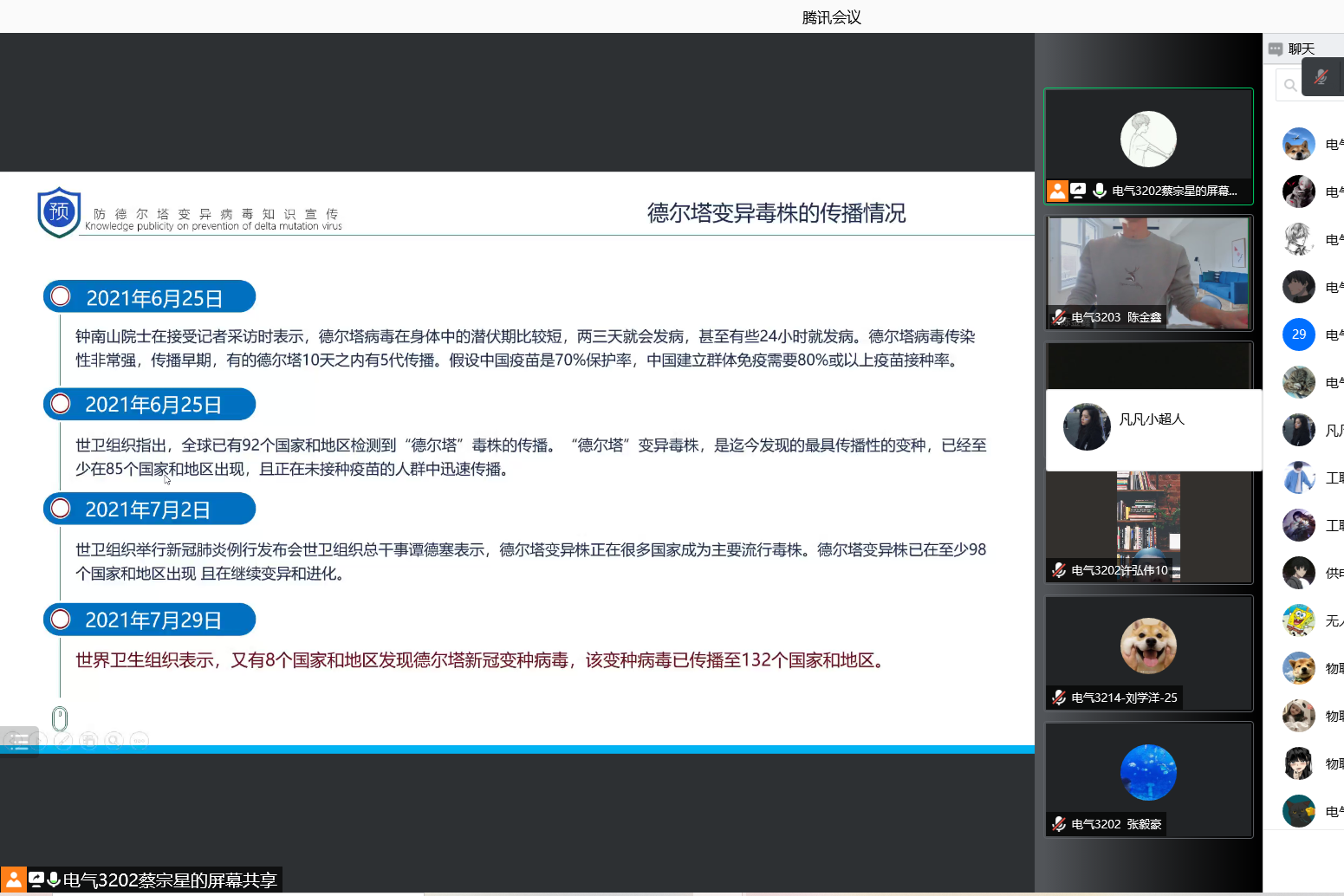This screenshot has width=1344, height=896.
Task: Click the magnifier zoom icon in slide toolbar
Action: [x=114, y=741]
